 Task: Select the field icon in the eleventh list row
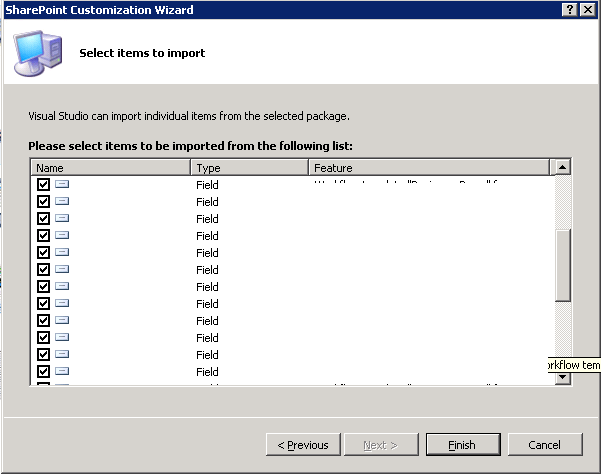coord(62,354)
